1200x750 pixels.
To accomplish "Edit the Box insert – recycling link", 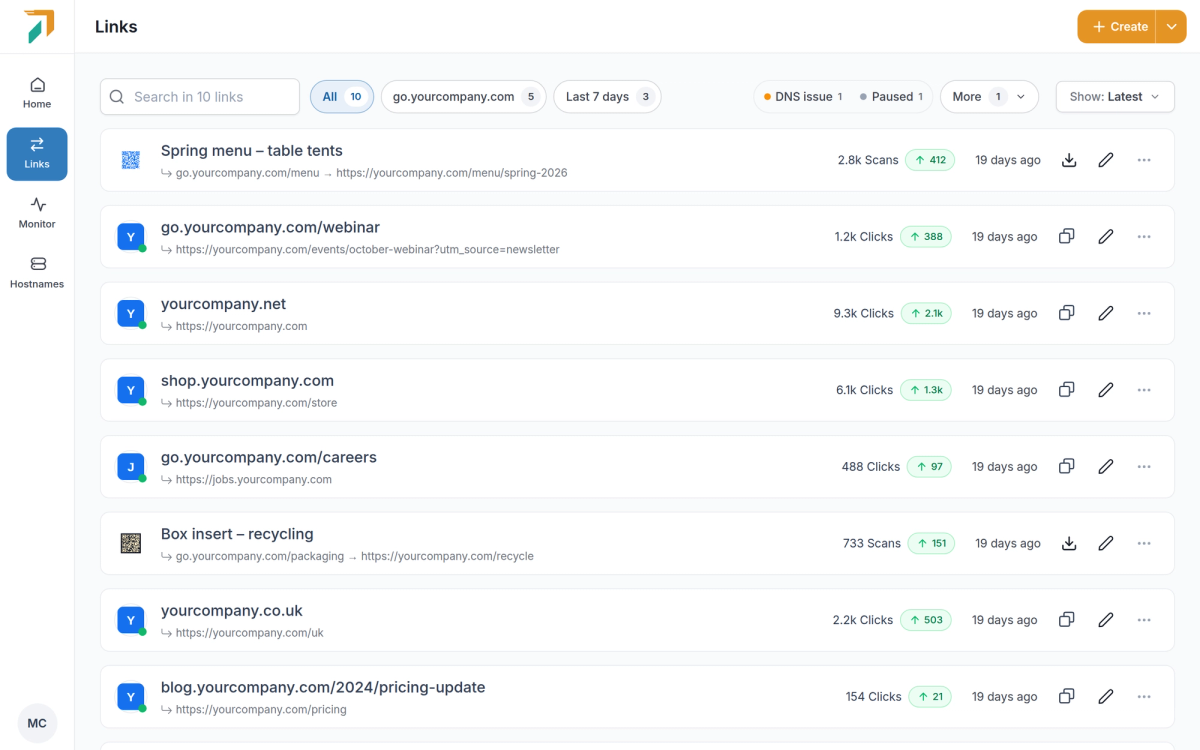I will 1106,543.
